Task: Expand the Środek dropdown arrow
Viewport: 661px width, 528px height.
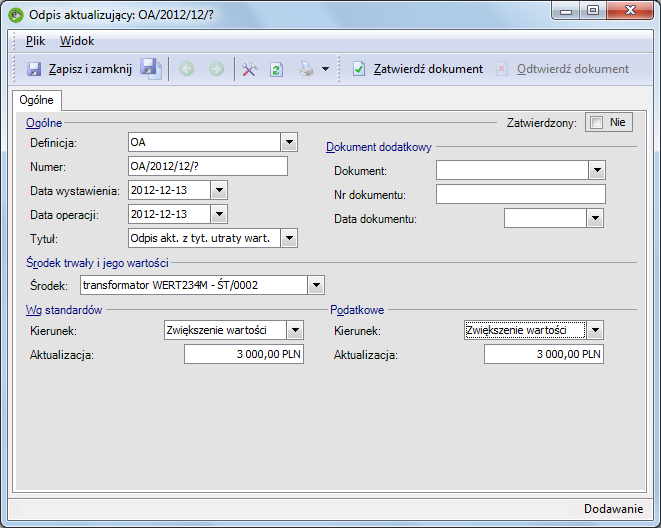Action: [x=316, y=285]
